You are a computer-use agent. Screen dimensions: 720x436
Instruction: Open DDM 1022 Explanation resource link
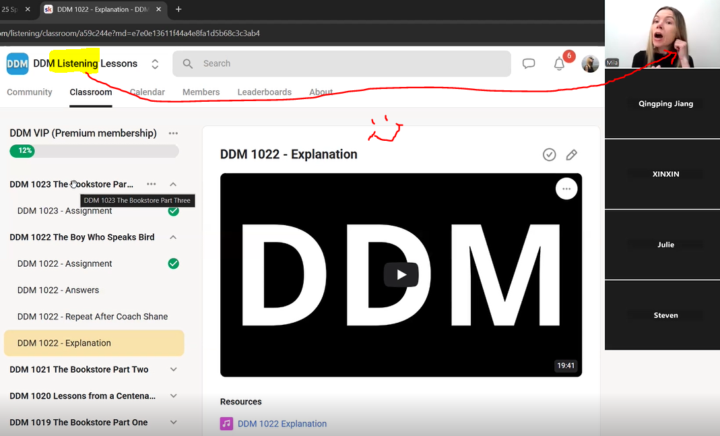click(282, 424)
